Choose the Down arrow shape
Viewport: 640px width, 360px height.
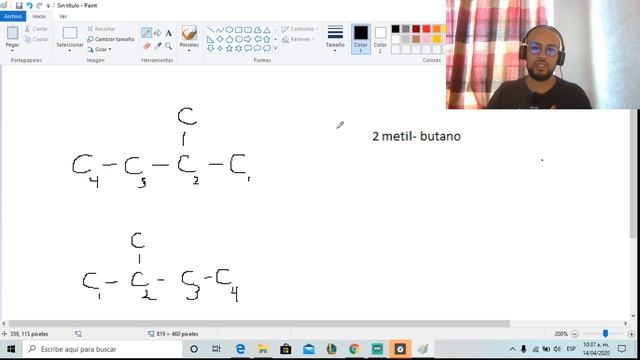[x=211, y=49]
